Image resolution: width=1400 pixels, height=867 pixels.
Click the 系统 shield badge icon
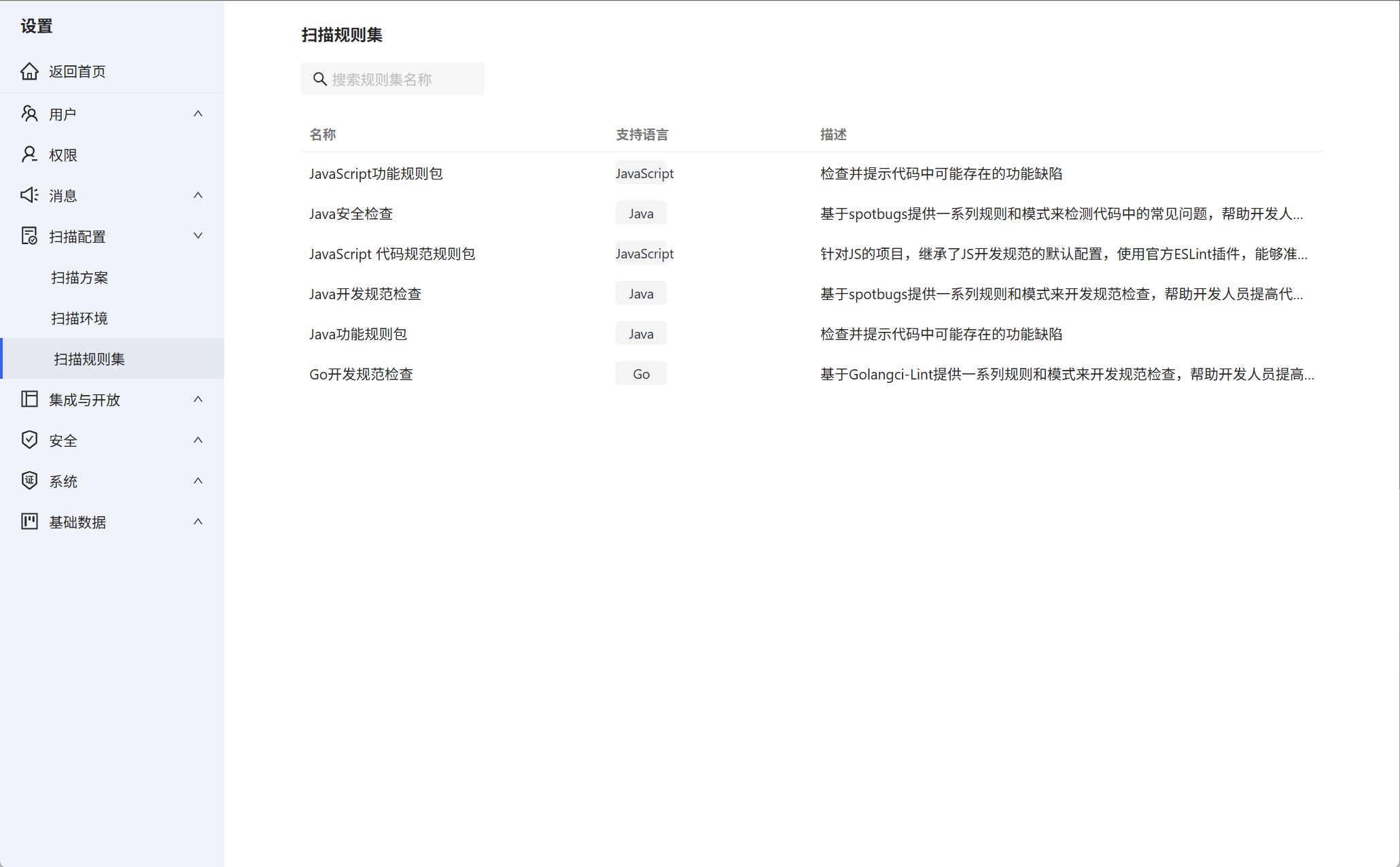coord(29,481)
